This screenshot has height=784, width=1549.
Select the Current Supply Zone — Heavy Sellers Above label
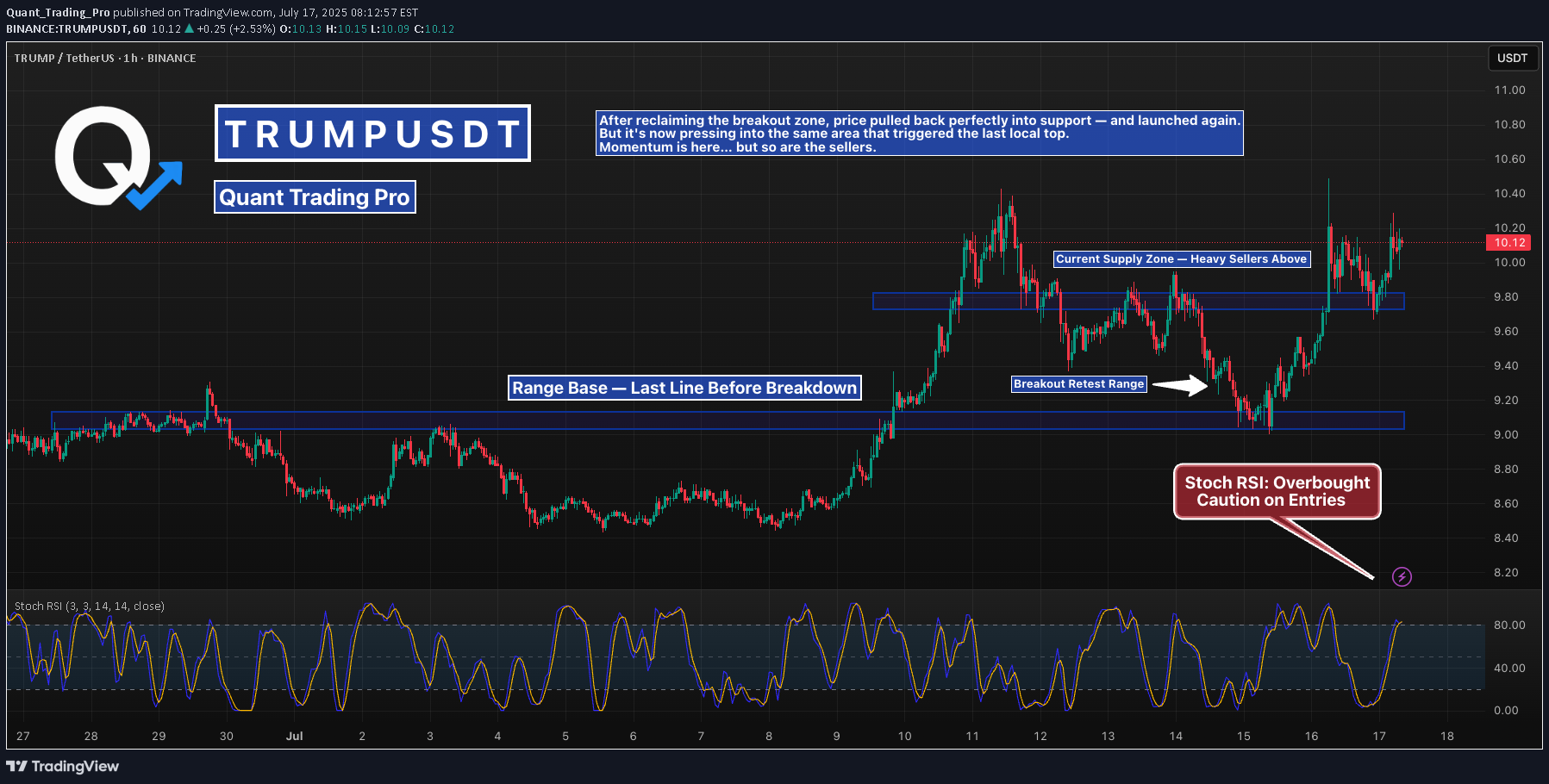(x=1181, y=258)
